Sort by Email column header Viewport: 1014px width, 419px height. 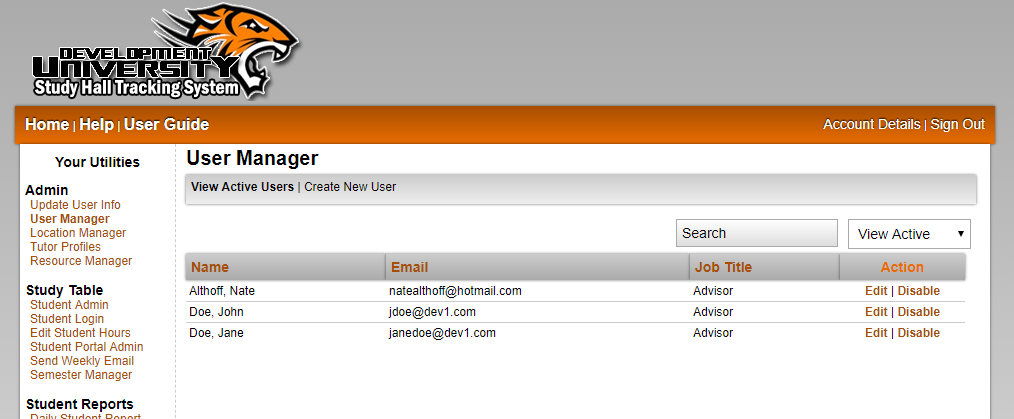tap(409, 267)
